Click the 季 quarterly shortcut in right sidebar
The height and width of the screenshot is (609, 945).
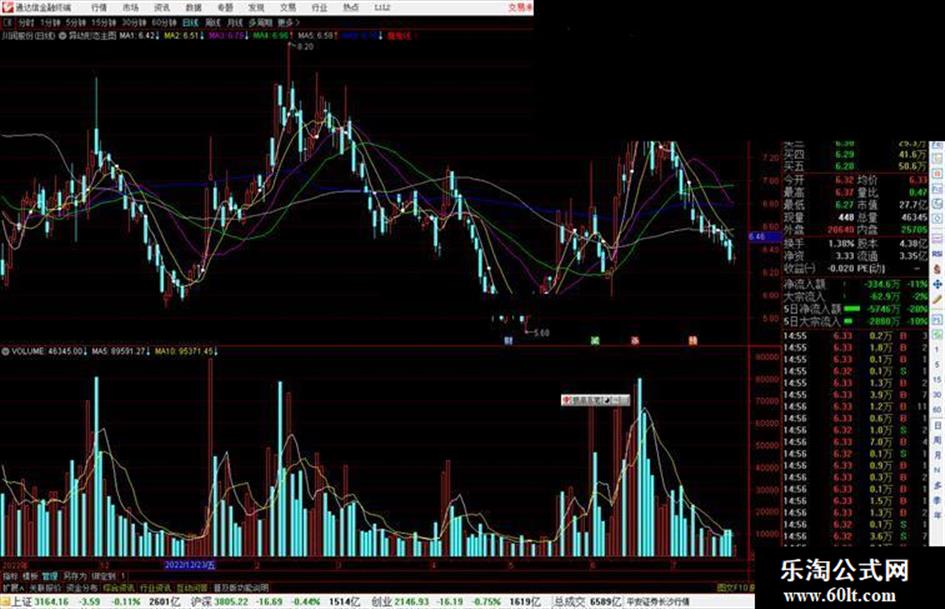[x=937, y=500]
